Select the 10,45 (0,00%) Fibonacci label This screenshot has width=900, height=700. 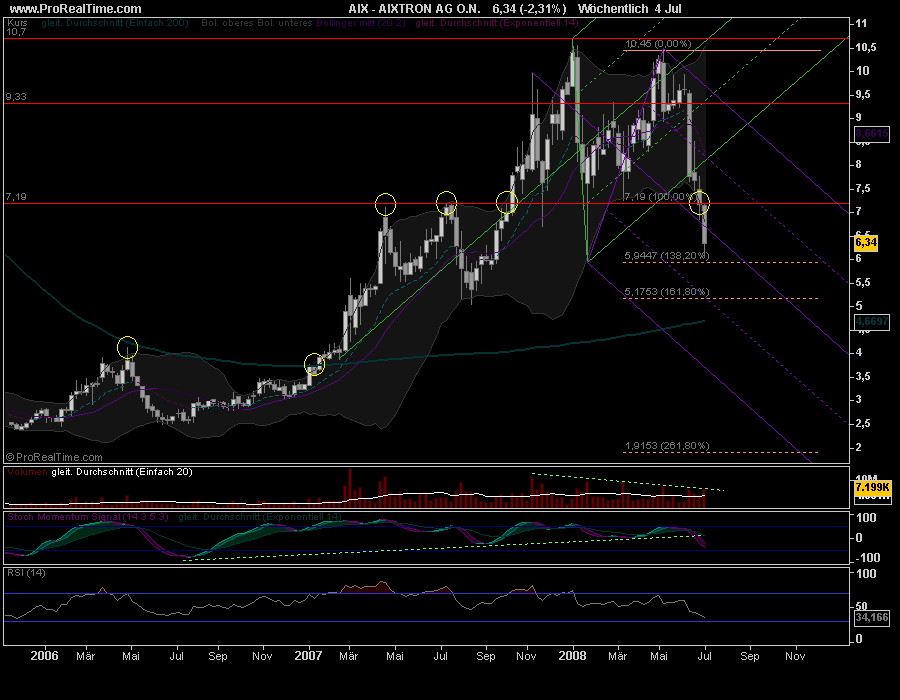click(658, 44)
